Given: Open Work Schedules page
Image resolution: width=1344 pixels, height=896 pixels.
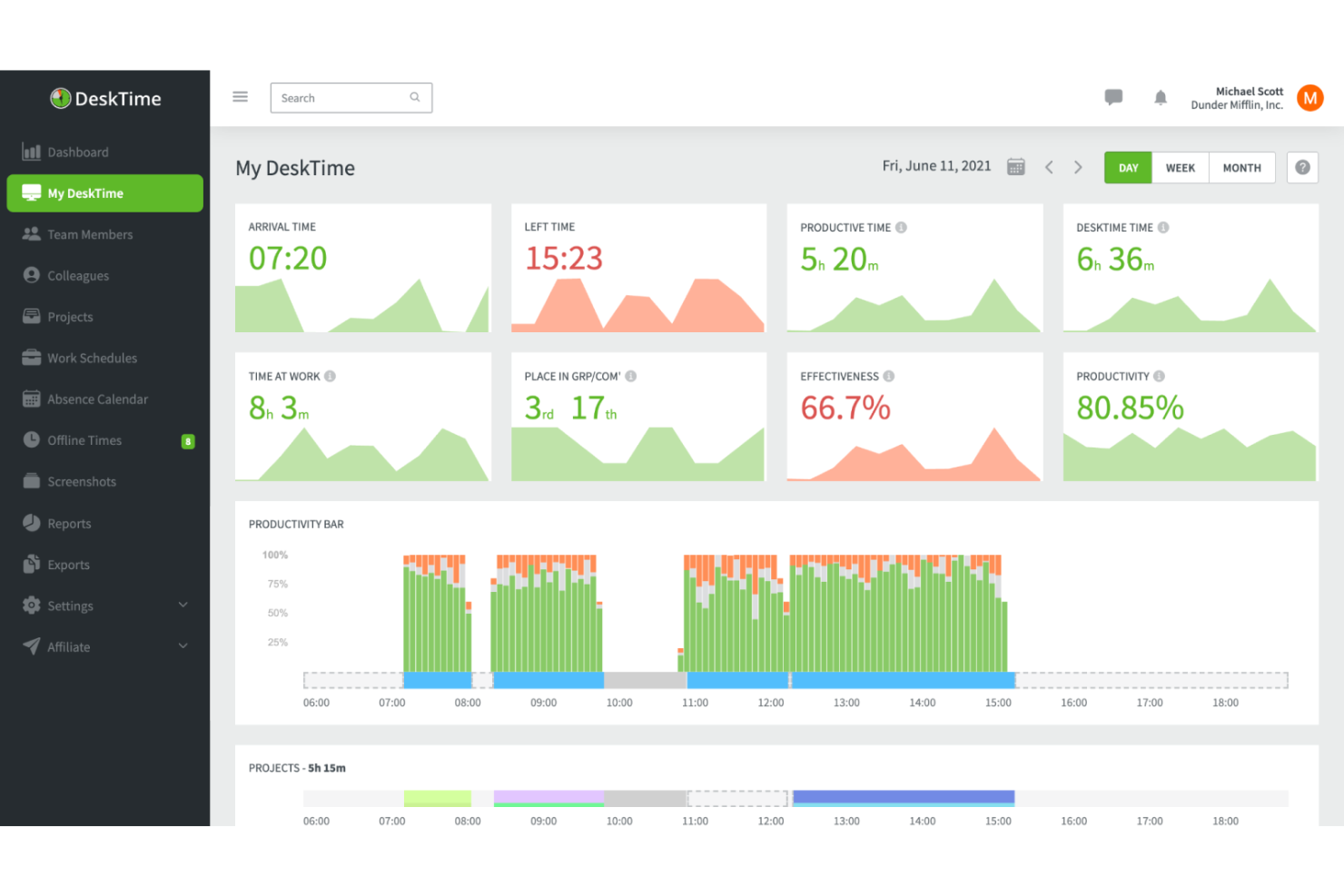Looking at the screenshot, I should [x=104, y=358].
